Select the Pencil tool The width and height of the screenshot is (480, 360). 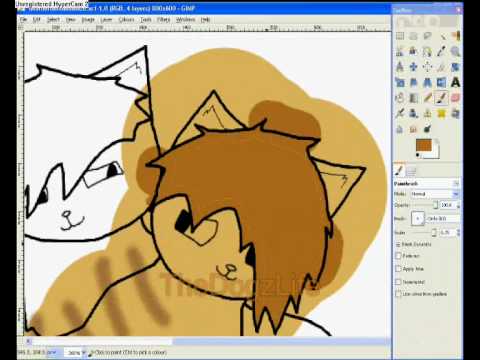(427, 98)
